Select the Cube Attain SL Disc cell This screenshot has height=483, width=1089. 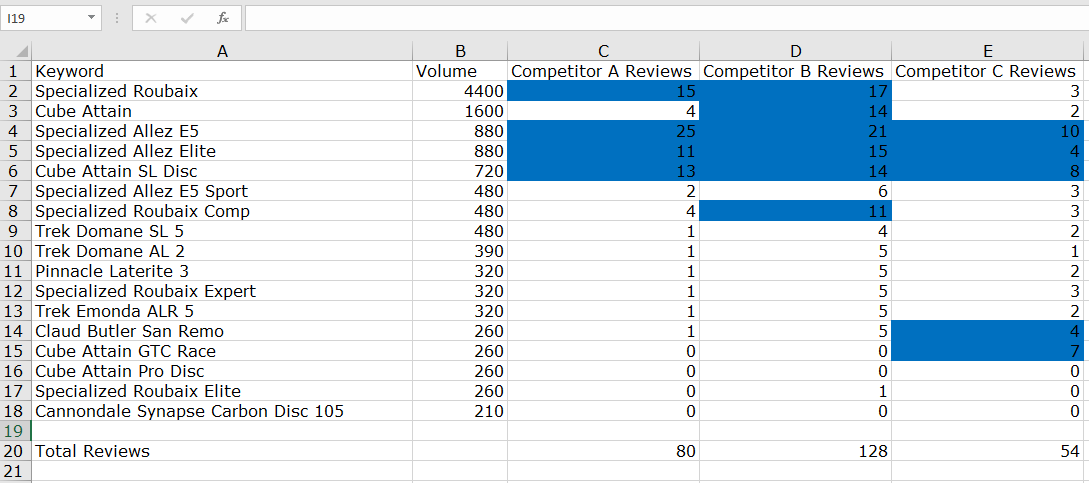point(222,171)
